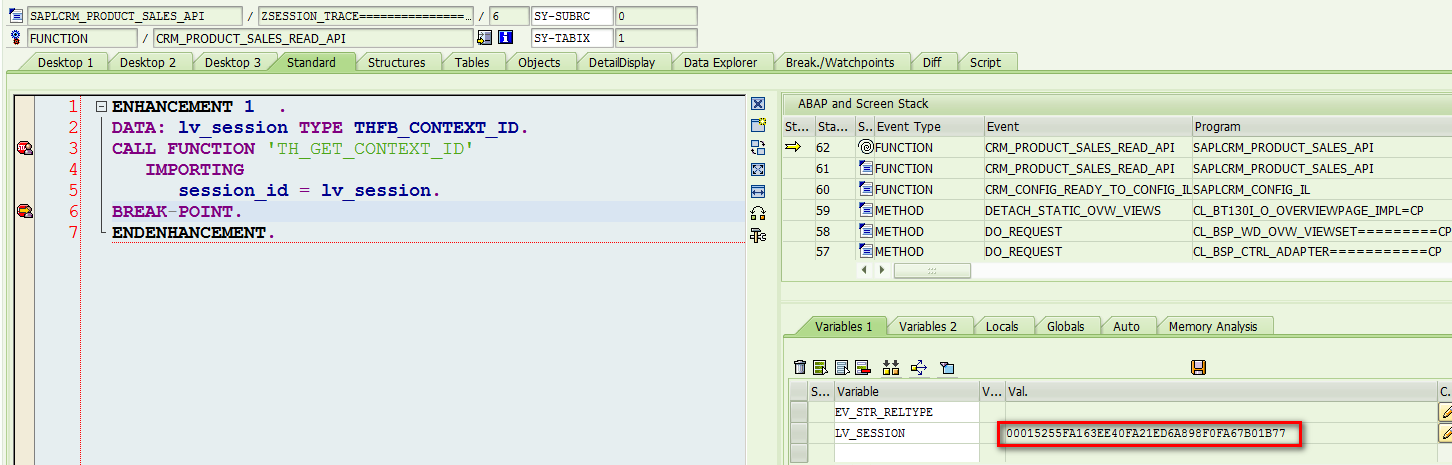The height and width of the screenshot is (465, 1452).
Task: Click the breakpoint icon on line 6
Action: pos(25,211)
